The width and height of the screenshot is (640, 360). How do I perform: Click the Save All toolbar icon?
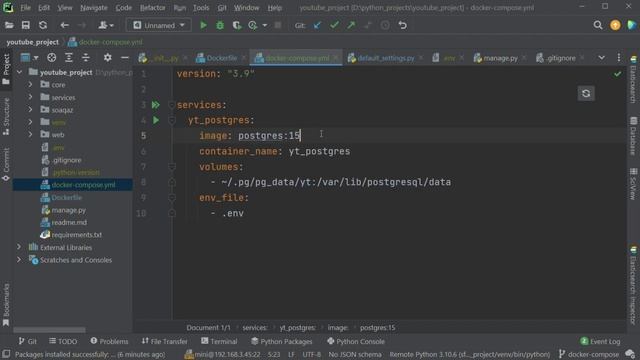(x=26, y=25)
